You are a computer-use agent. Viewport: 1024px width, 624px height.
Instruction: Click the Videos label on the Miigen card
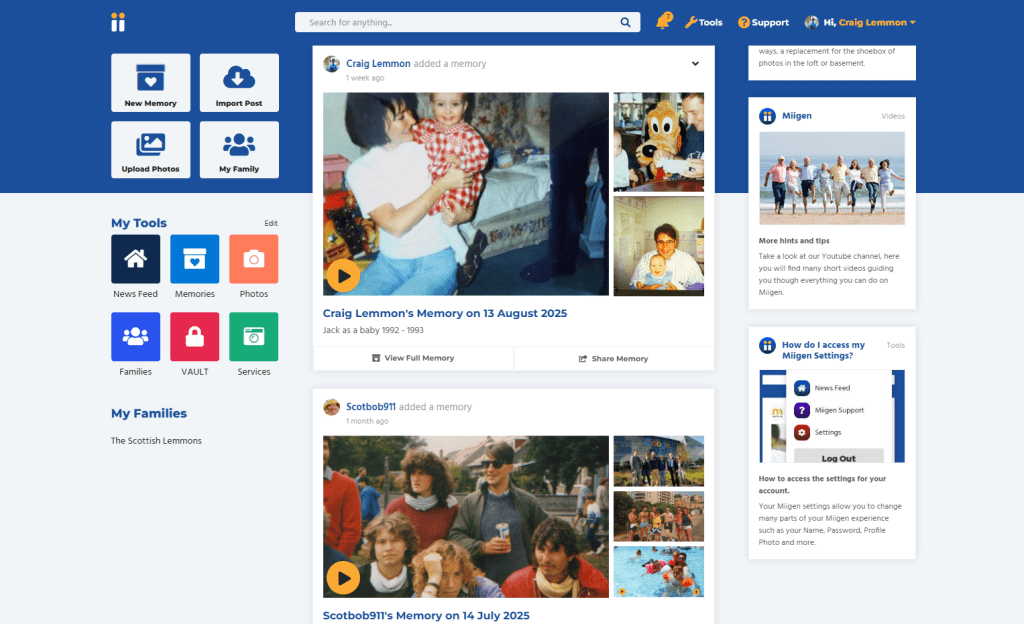click(x=893, y=116)
